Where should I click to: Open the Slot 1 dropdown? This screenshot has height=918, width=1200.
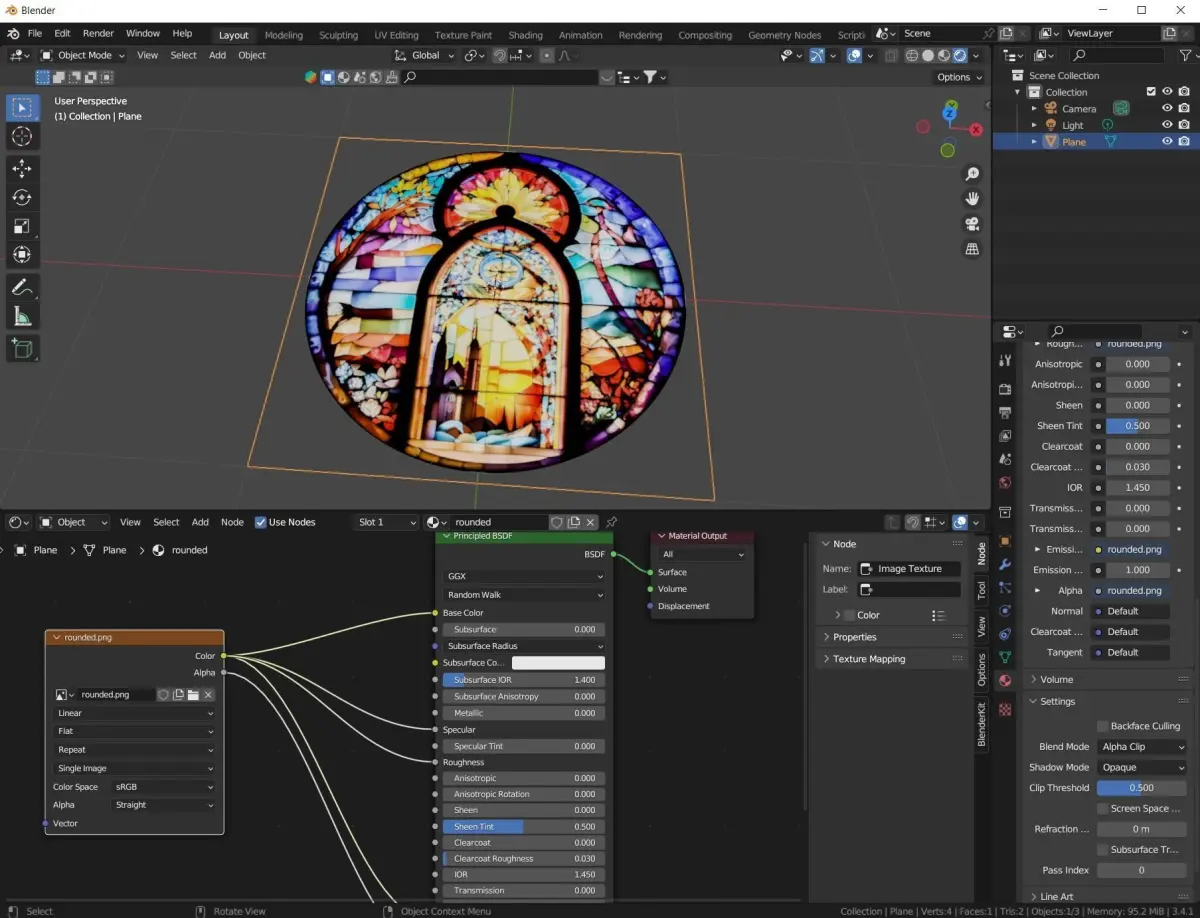(388, 522)
